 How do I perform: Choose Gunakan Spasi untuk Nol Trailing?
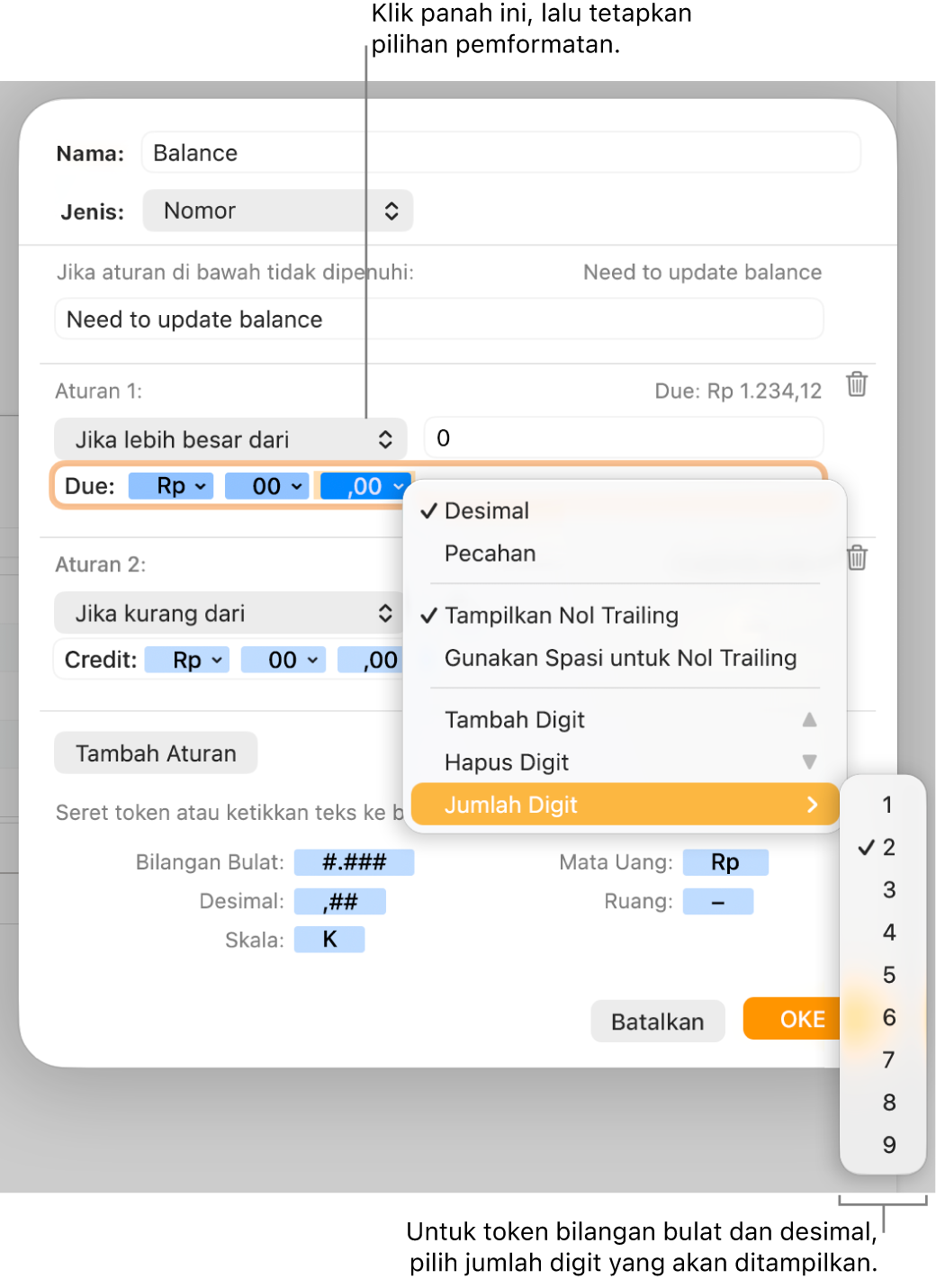pyautogui.click(x=625, y=658)
